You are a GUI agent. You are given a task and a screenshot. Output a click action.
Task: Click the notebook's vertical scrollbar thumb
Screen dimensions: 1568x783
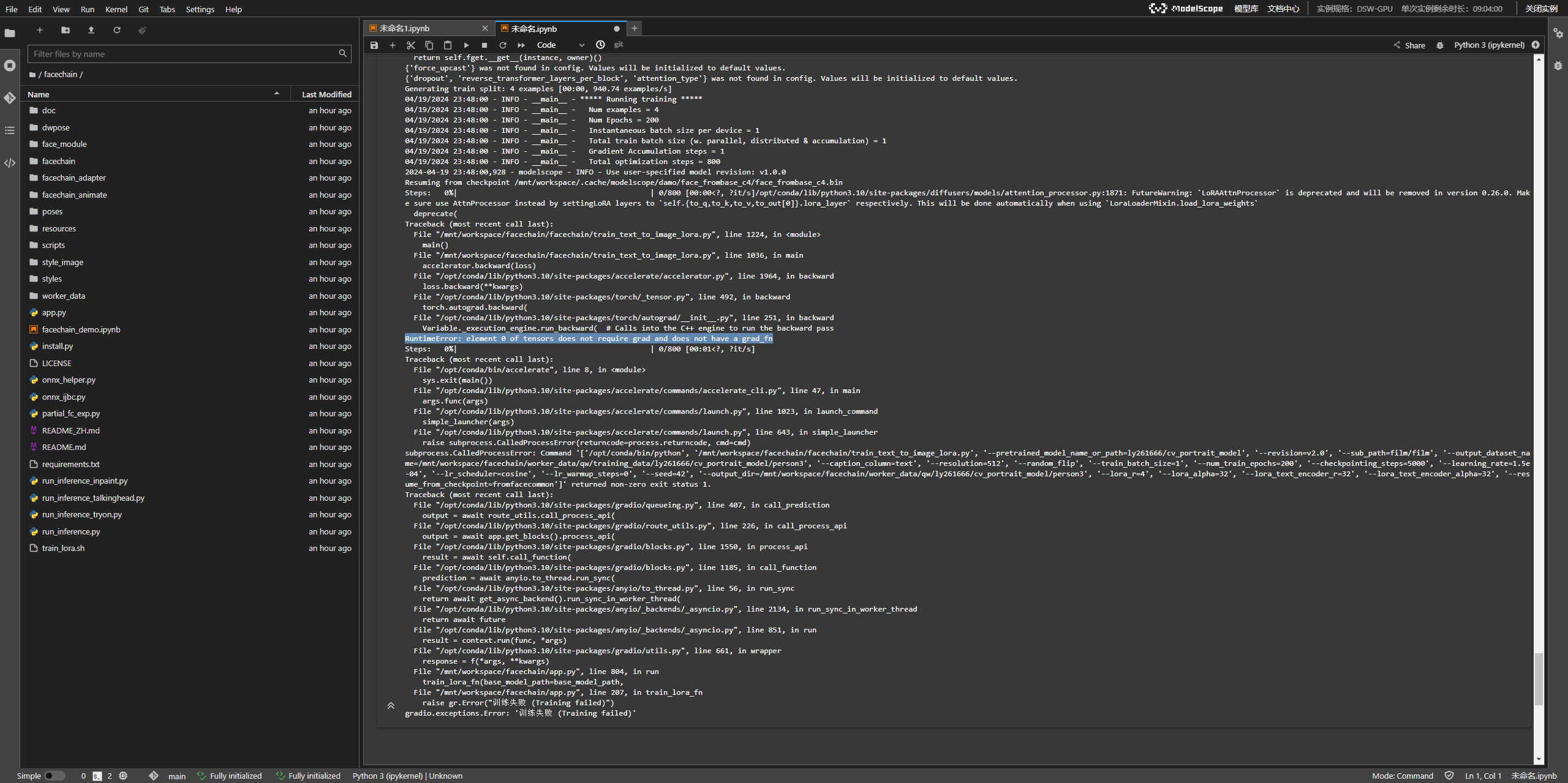pyautogui.click(x=1539, y=680)
